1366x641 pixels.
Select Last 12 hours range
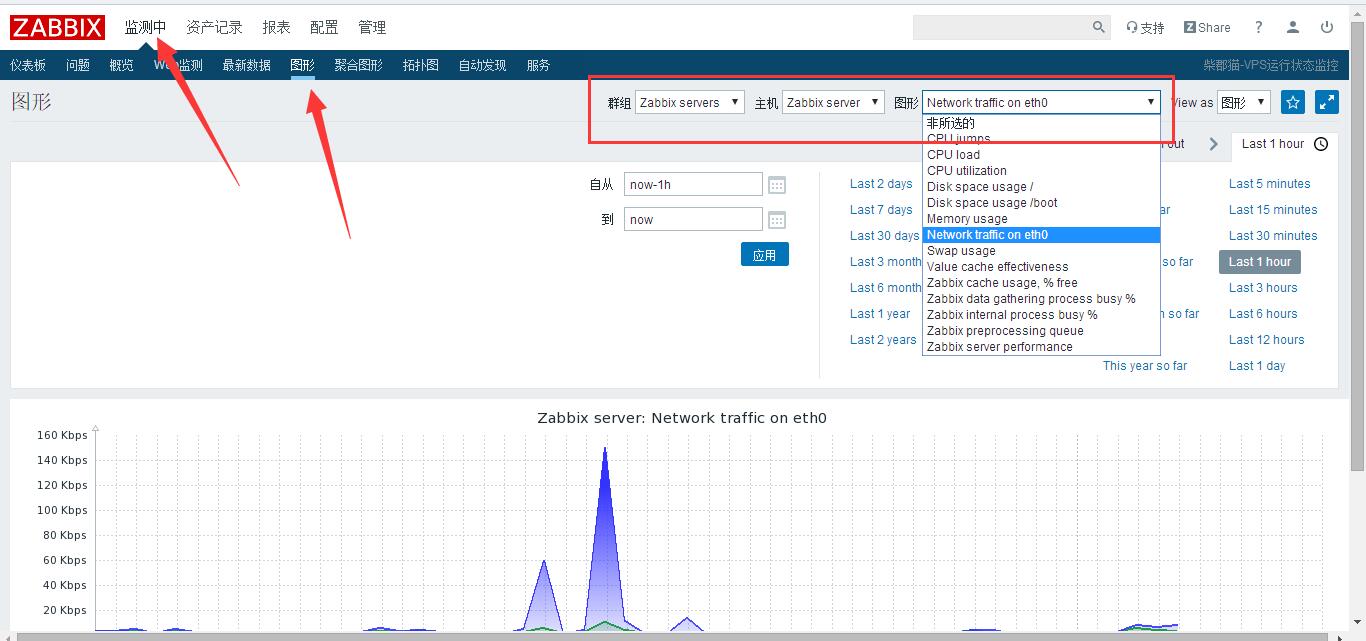[x=1267, y=340]
